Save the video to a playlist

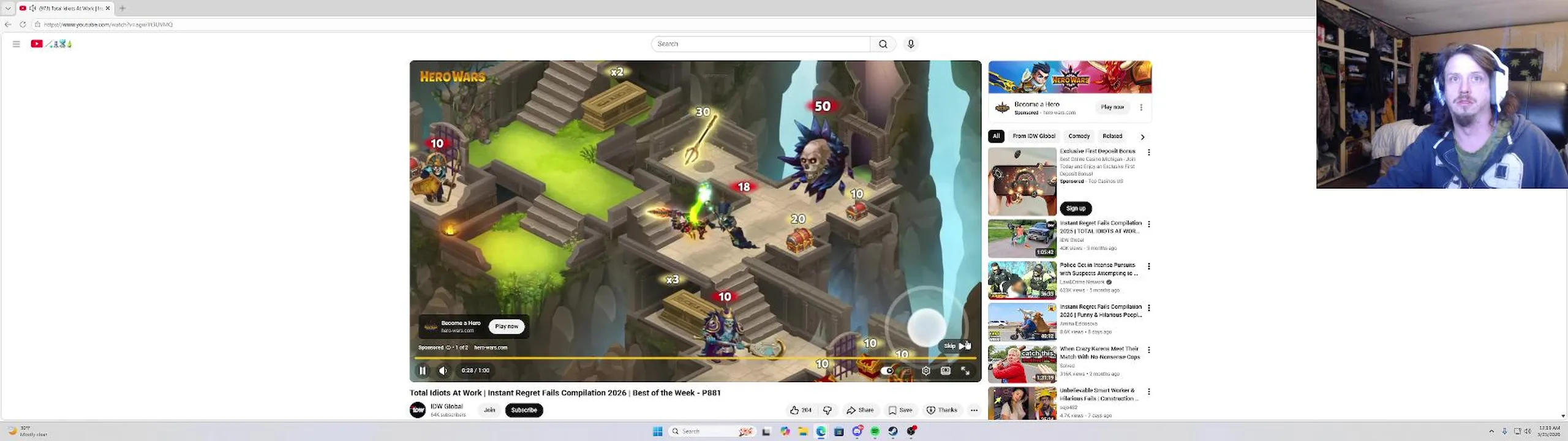pos(900,410)
